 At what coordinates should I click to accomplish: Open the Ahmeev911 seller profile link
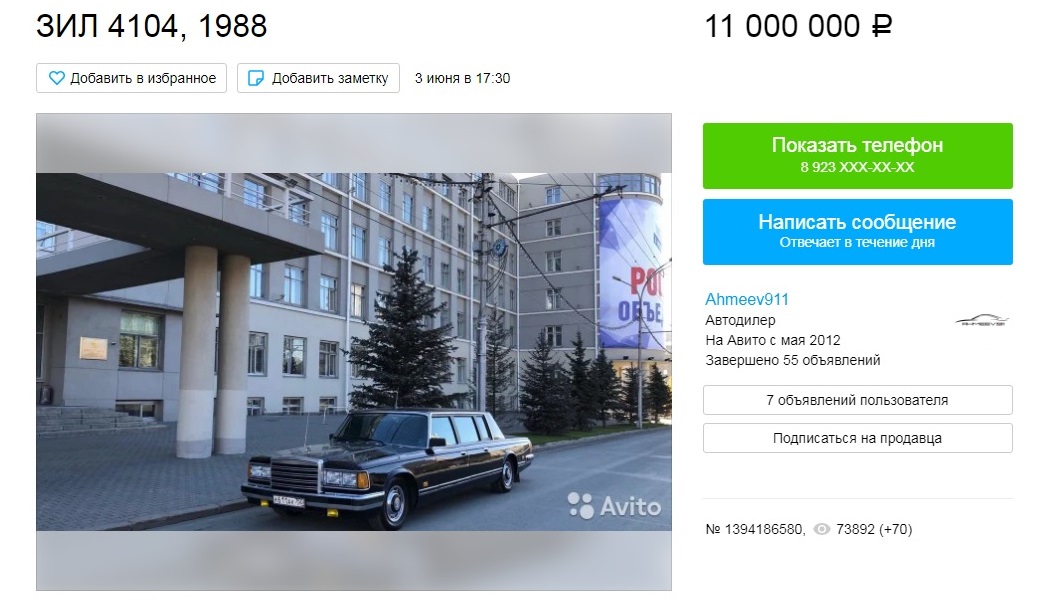(747, 299)
